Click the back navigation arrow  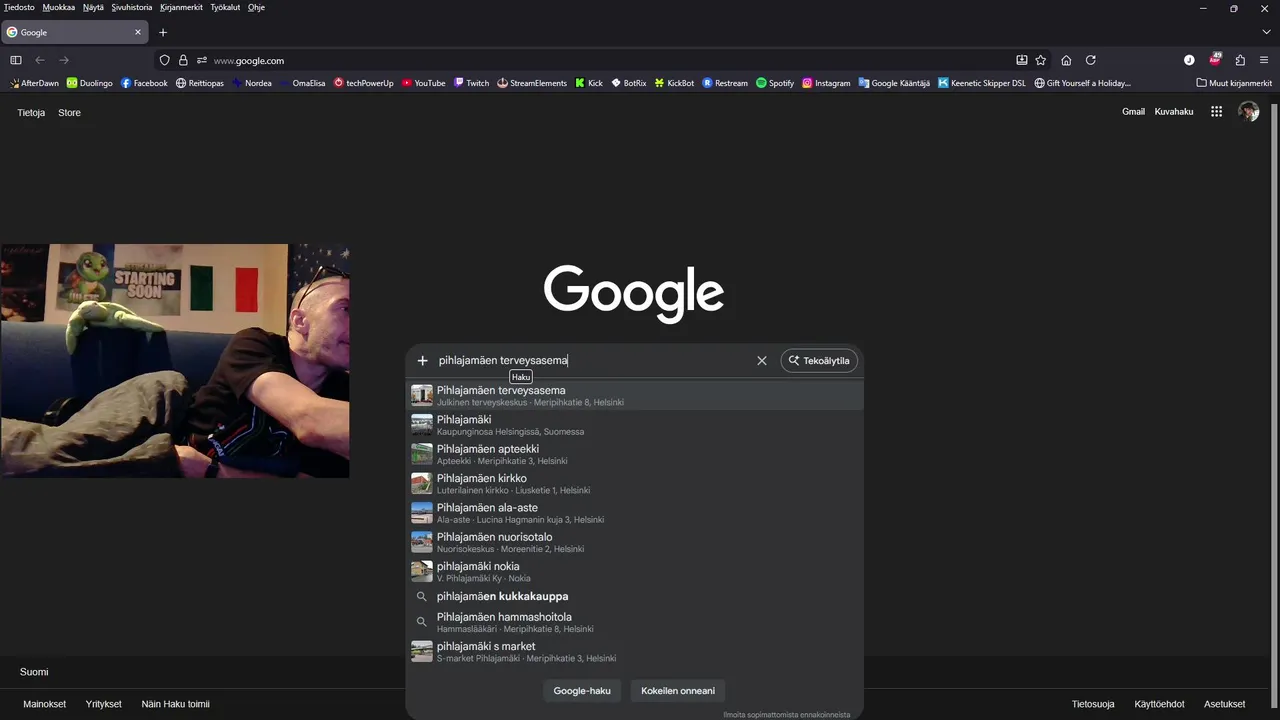[40, 60]
